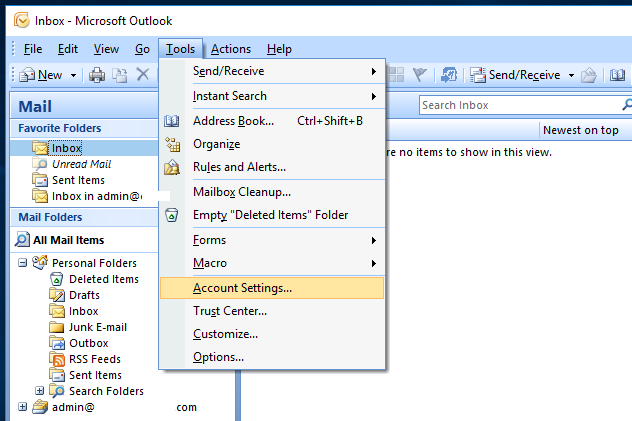Click the Rules and Alerts menu icon
The width and height of the screenshot is (632, 421).
click(x=172, y=167)
